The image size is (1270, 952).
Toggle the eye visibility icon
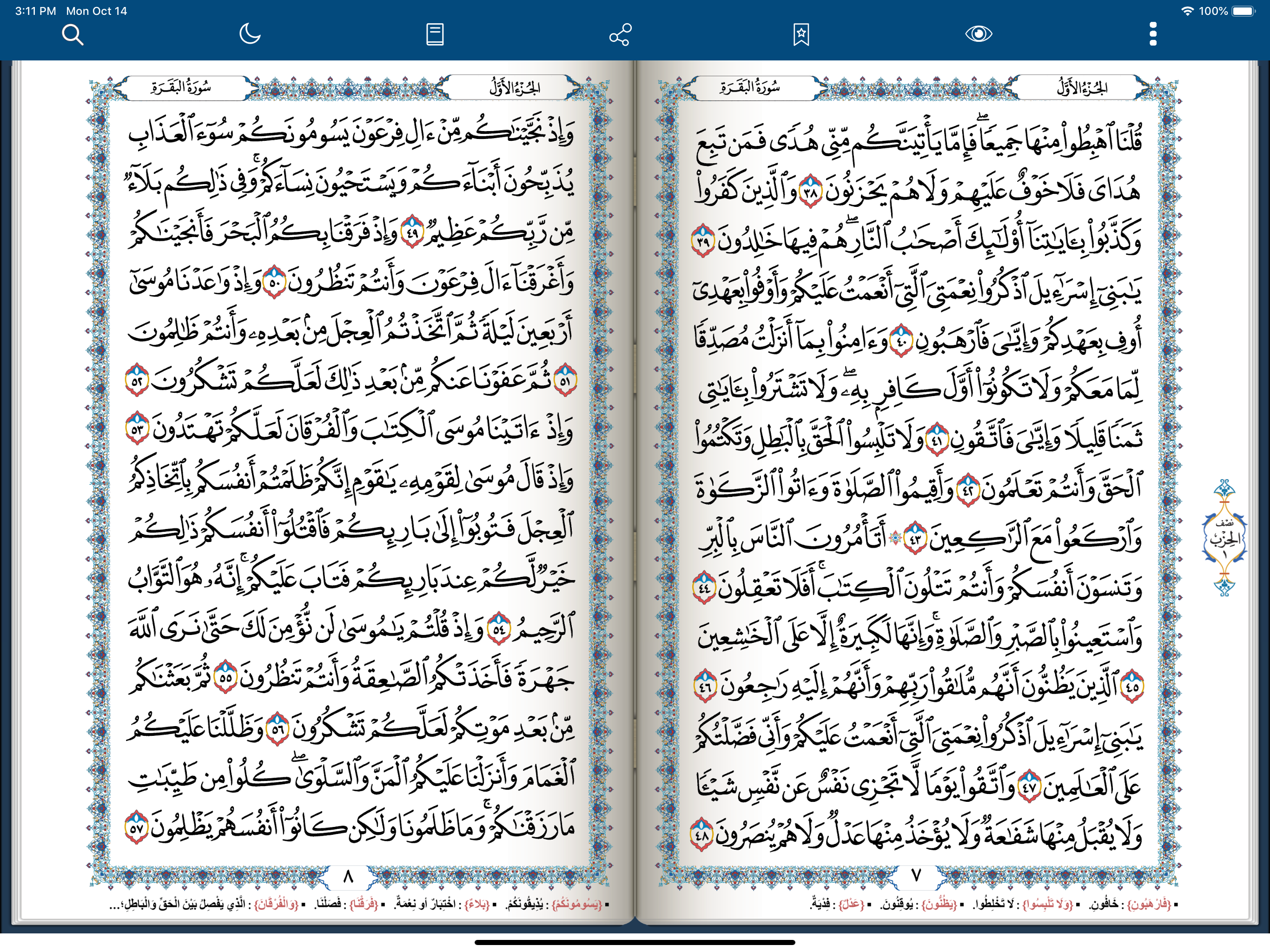coord(979,34)
